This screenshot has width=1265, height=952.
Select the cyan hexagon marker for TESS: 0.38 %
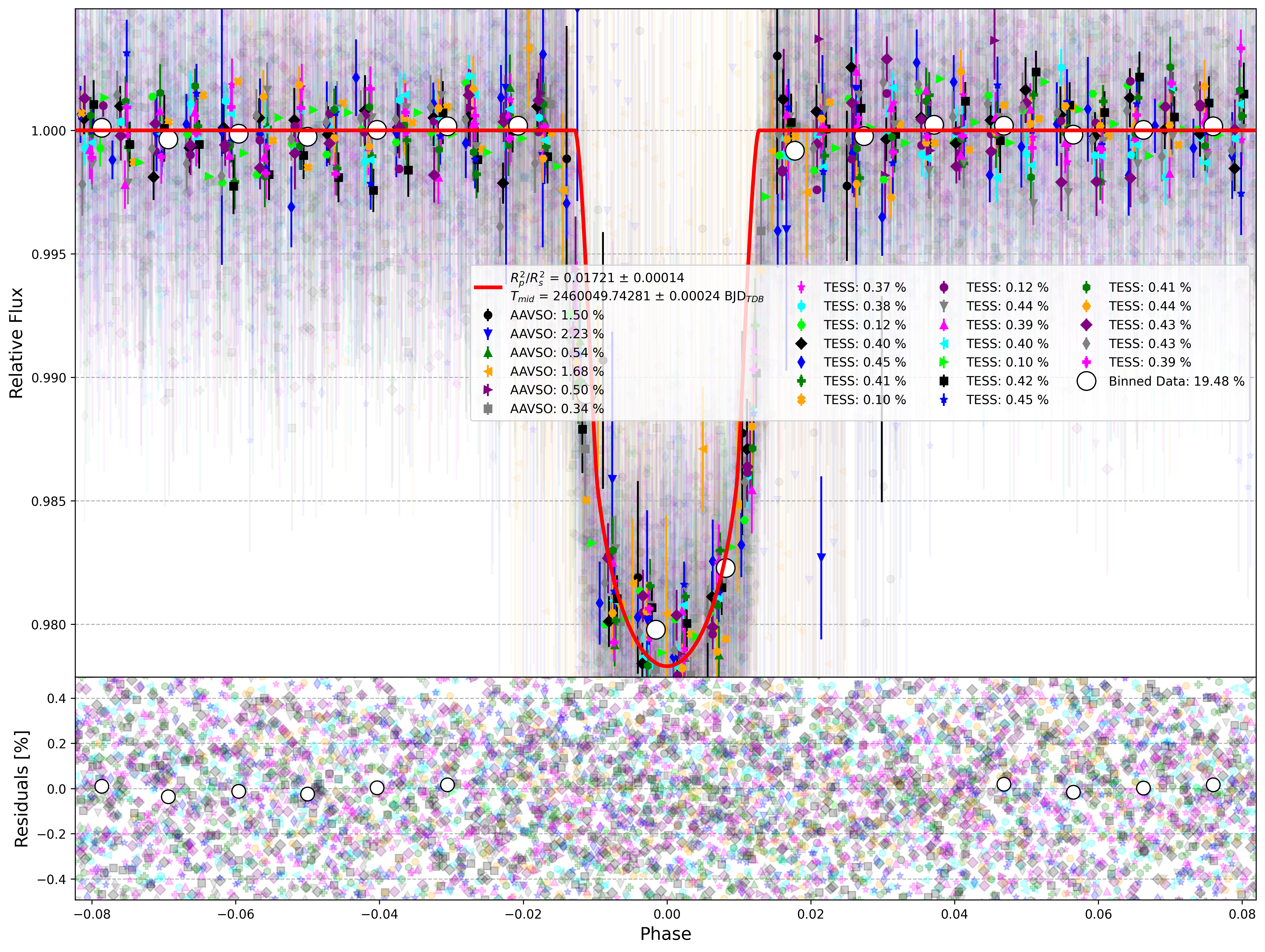click(x=801, y=306)
